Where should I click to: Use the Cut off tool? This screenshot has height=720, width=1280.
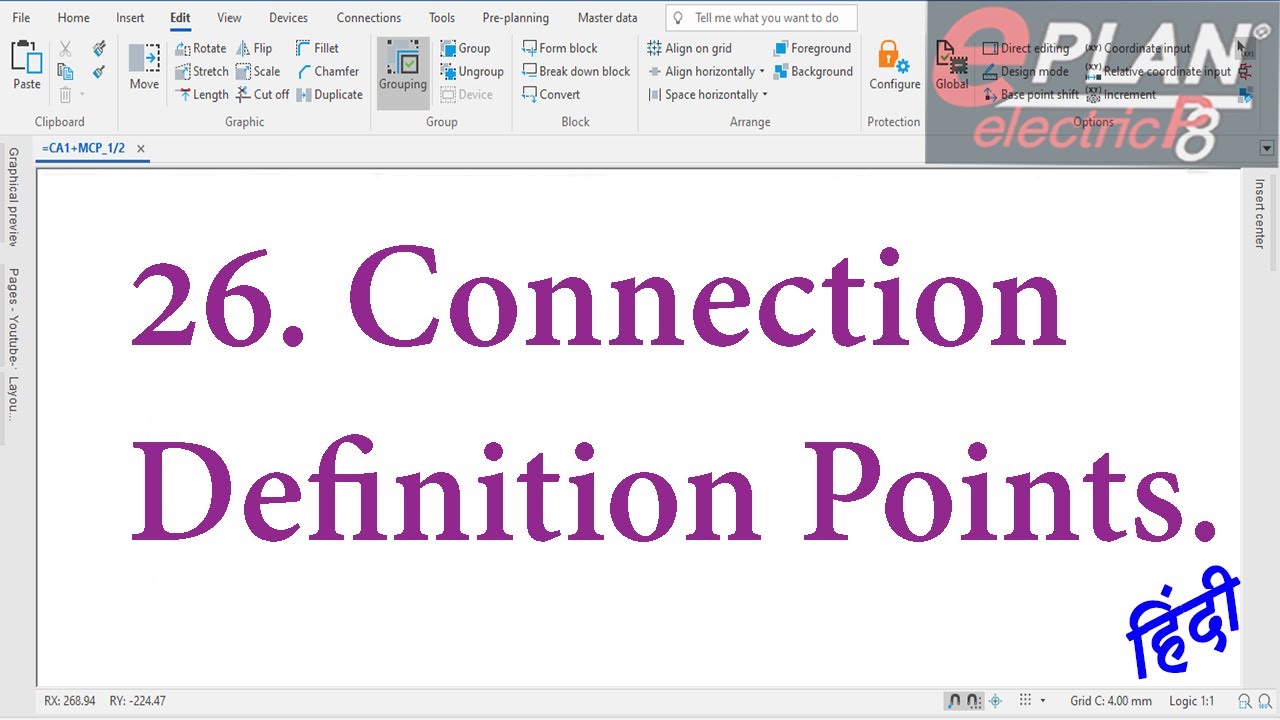point(263,95)
